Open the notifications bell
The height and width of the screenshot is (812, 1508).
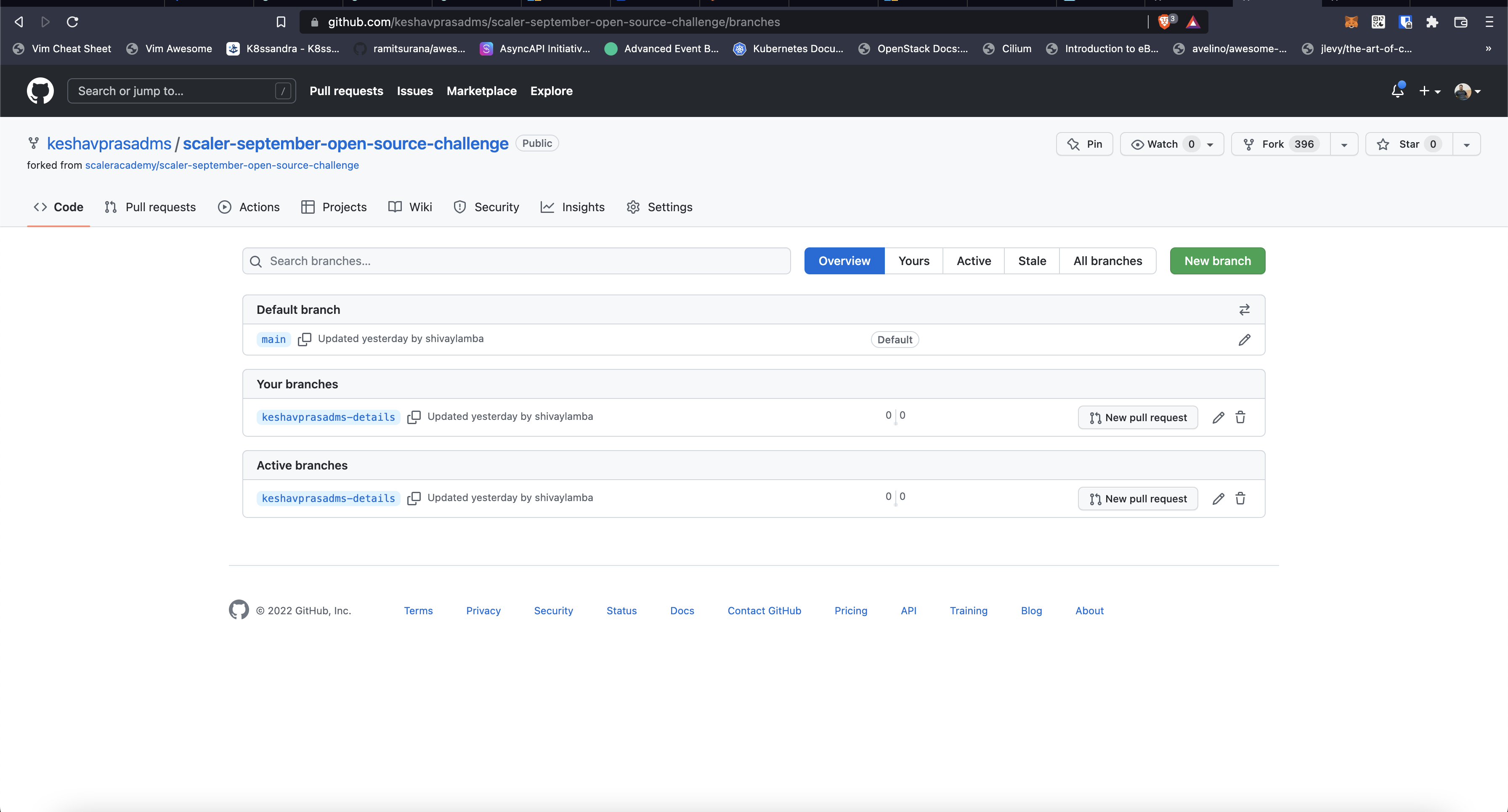tap(1397, 91)
